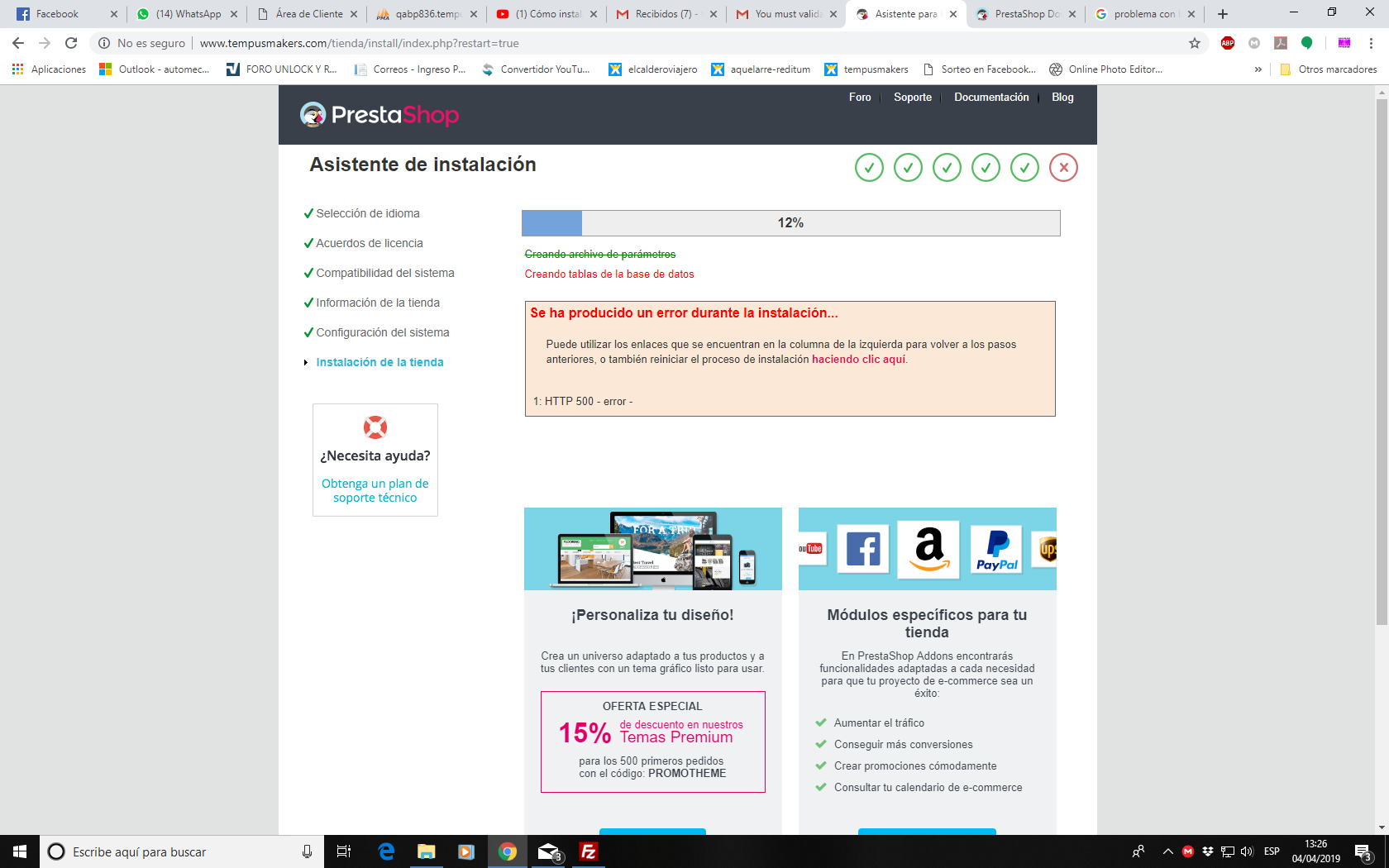This screenshot has height=868, width=1389.
Task: Open the tempusmakers bookmark
Action: pos(866,69)
